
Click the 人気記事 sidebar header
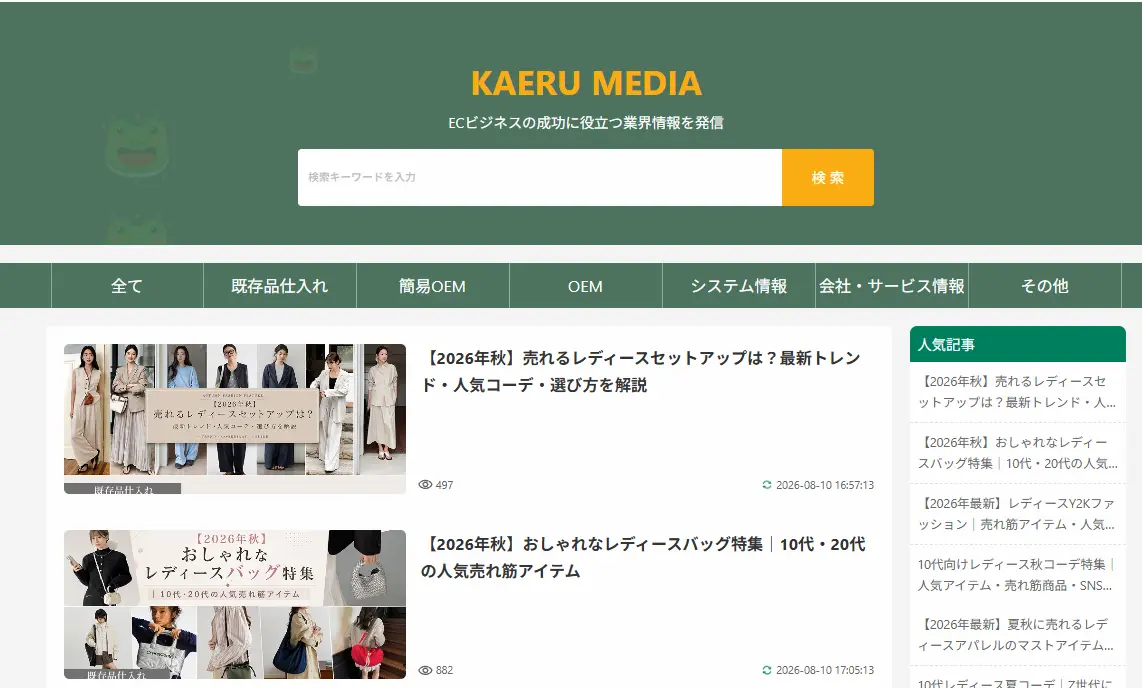[x=1017, y=344]
